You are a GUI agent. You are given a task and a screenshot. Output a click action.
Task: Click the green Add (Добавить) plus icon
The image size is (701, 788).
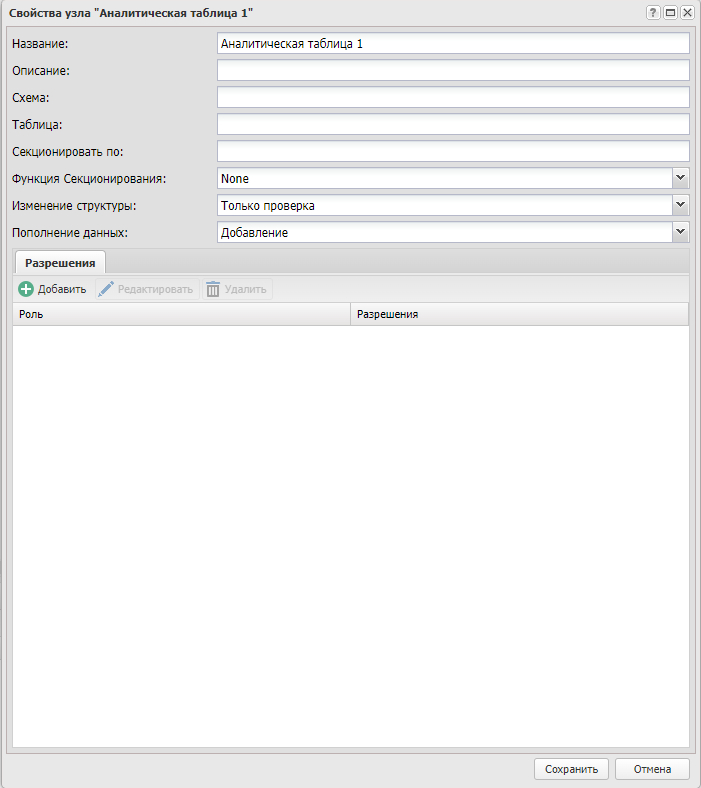tap(26, 289)
